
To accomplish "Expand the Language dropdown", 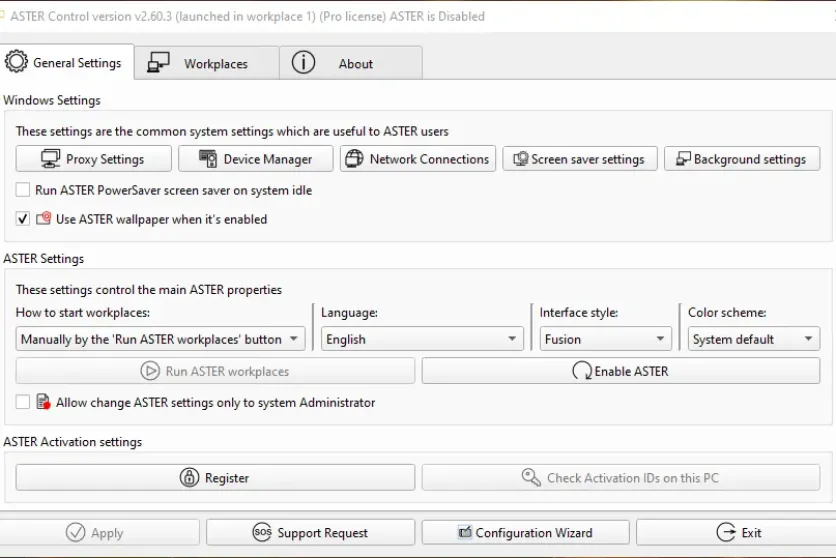I will pyautogui.click(x=421, y=339).
